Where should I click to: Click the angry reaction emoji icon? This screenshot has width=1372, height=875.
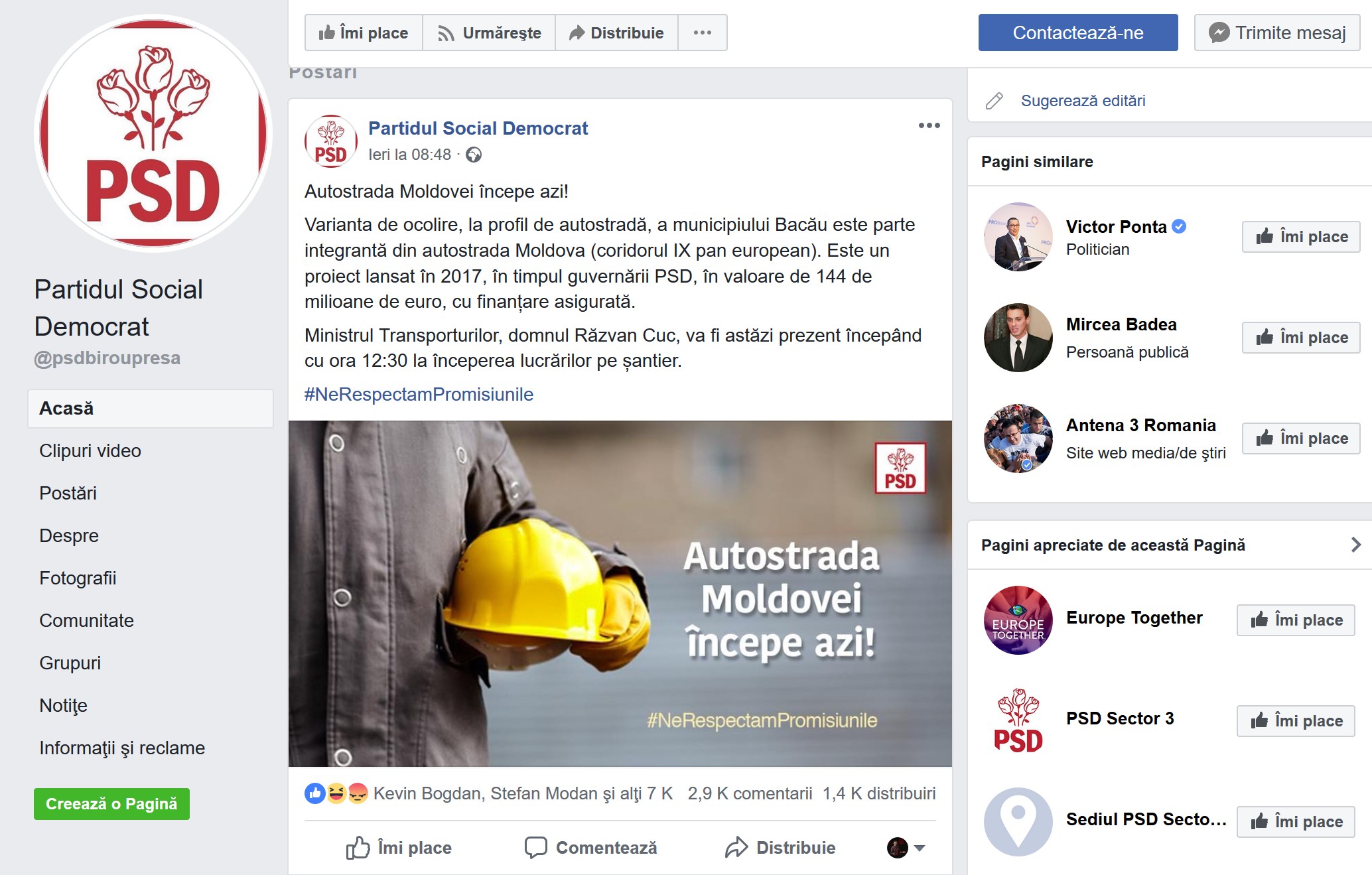click(x=358, y=793)
